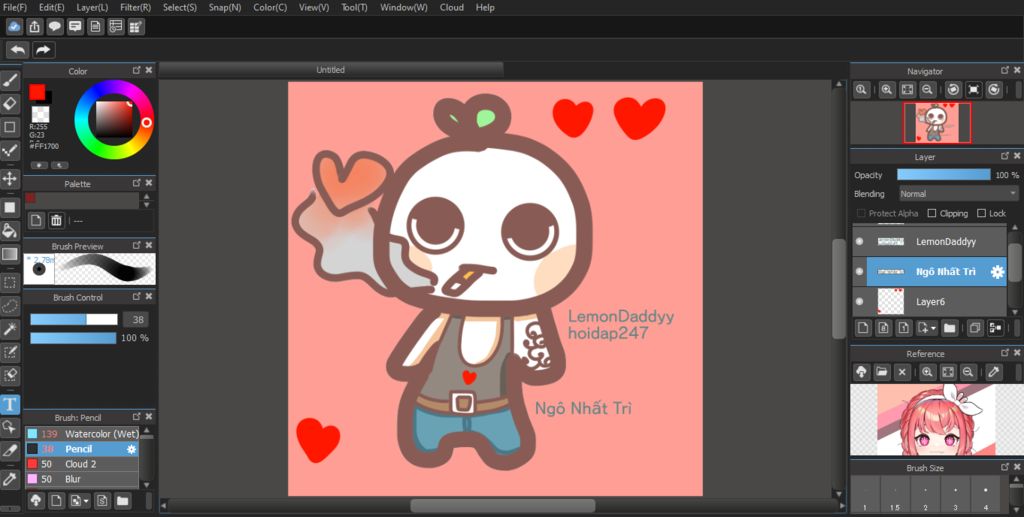Open the Blending mode dropdown

click(959, 194)
